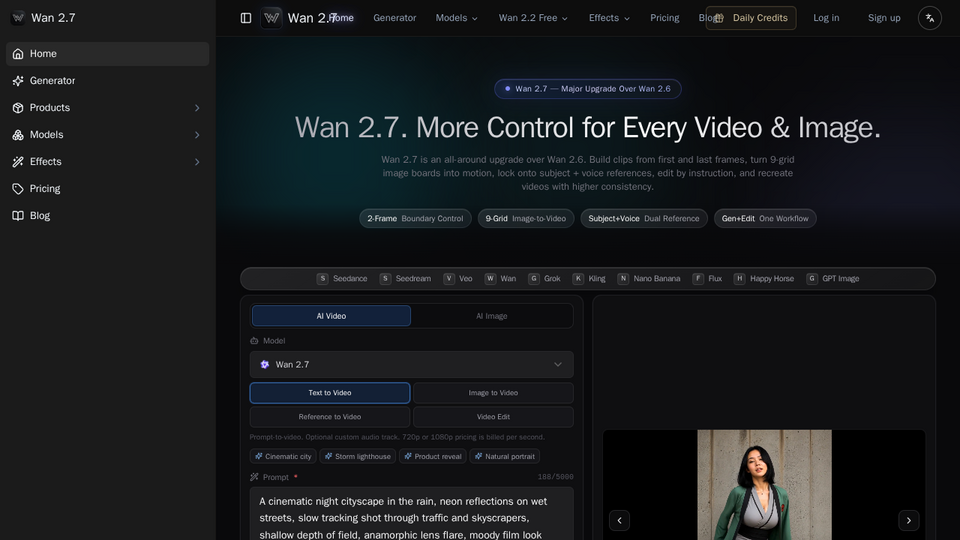This screenshot has height=540, width=960.
Task: Apply the Natural portrait prompt preset
Action: point(505,456)
